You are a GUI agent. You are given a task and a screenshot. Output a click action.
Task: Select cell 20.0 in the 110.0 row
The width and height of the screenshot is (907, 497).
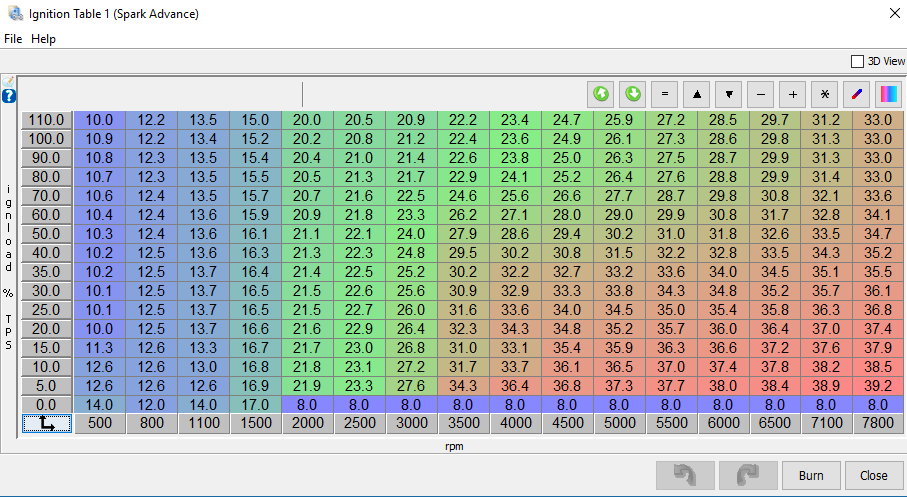[307, 120]
